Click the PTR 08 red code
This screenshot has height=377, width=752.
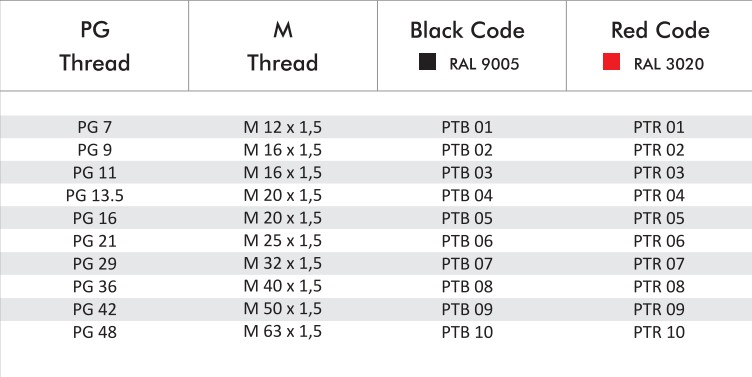659,287
